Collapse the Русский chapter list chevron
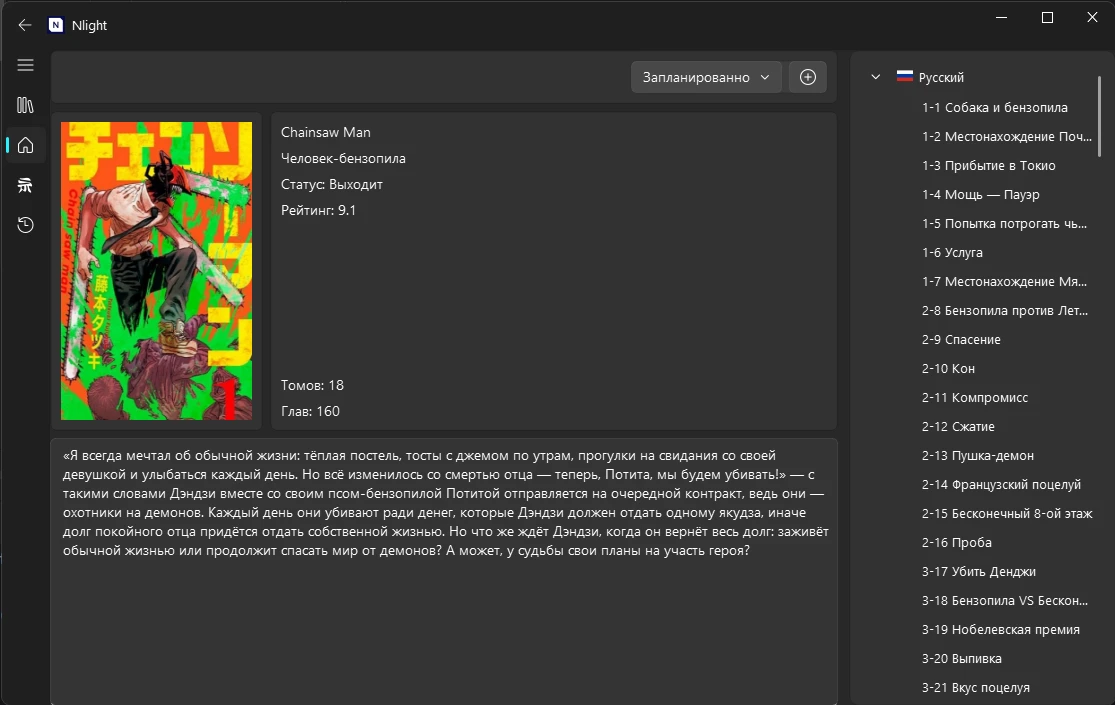 [876, 77]
